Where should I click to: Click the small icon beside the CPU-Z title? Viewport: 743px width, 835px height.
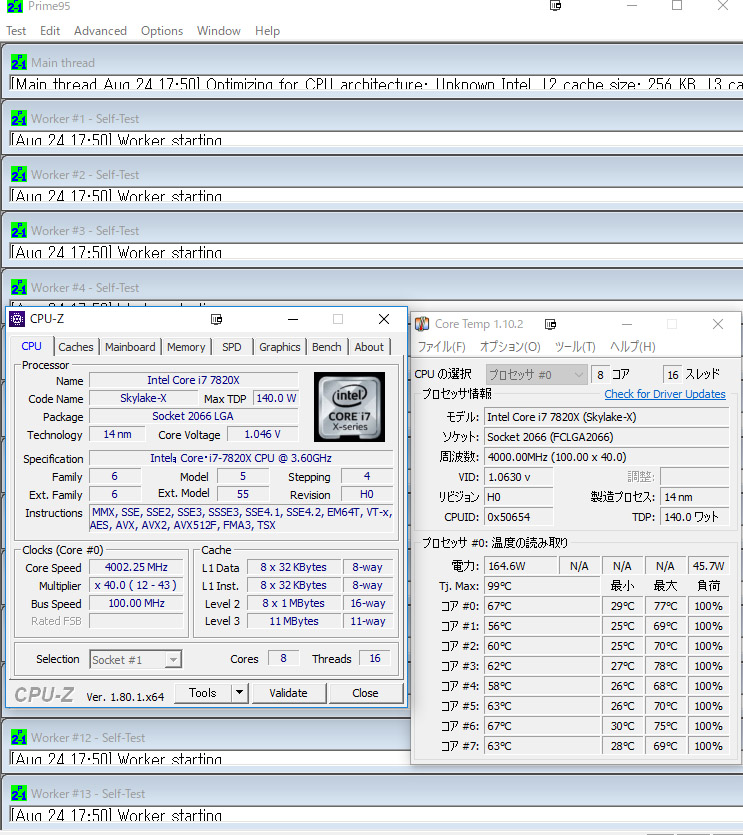coord(217,319)
